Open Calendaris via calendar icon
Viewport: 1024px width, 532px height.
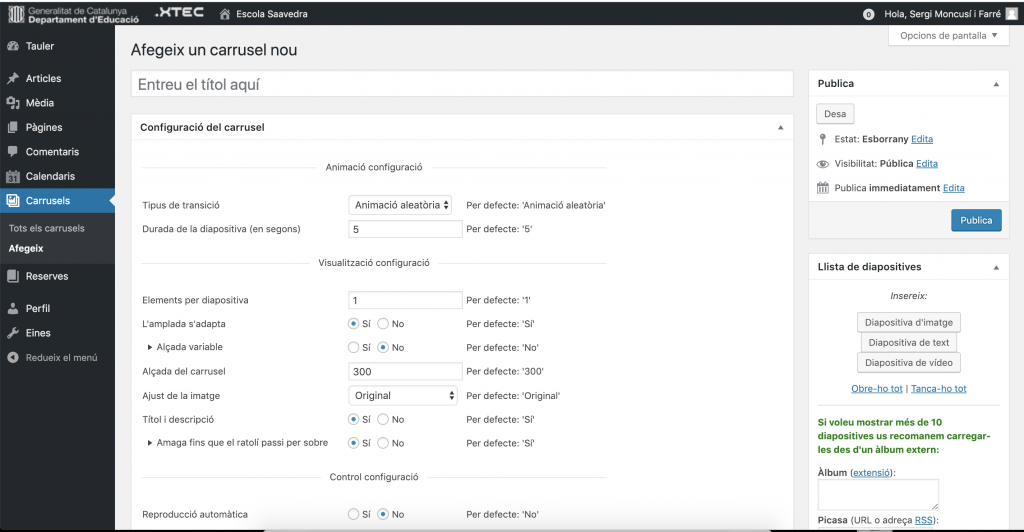tap(12, 176)
